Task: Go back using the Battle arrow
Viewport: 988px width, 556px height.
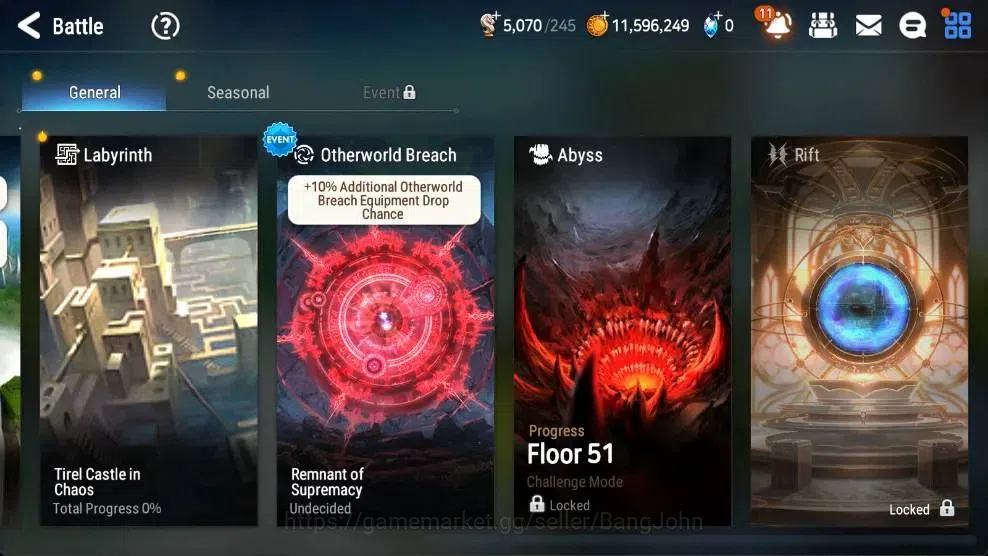Action: click(29, 26)
